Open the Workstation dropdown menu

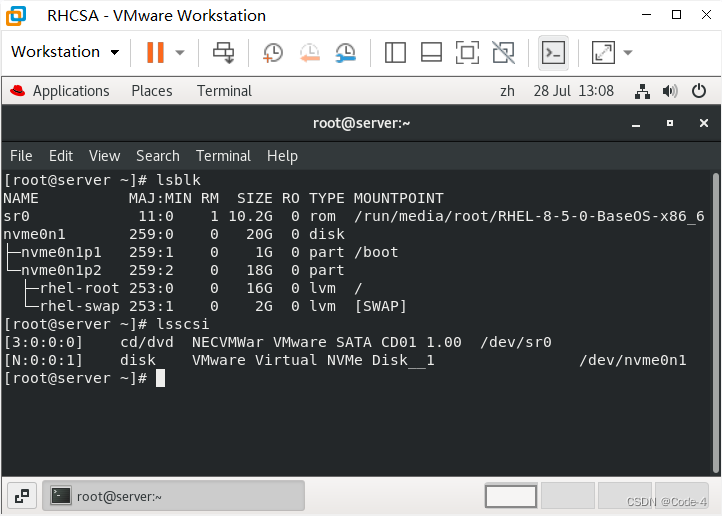[x=65, y=52]
